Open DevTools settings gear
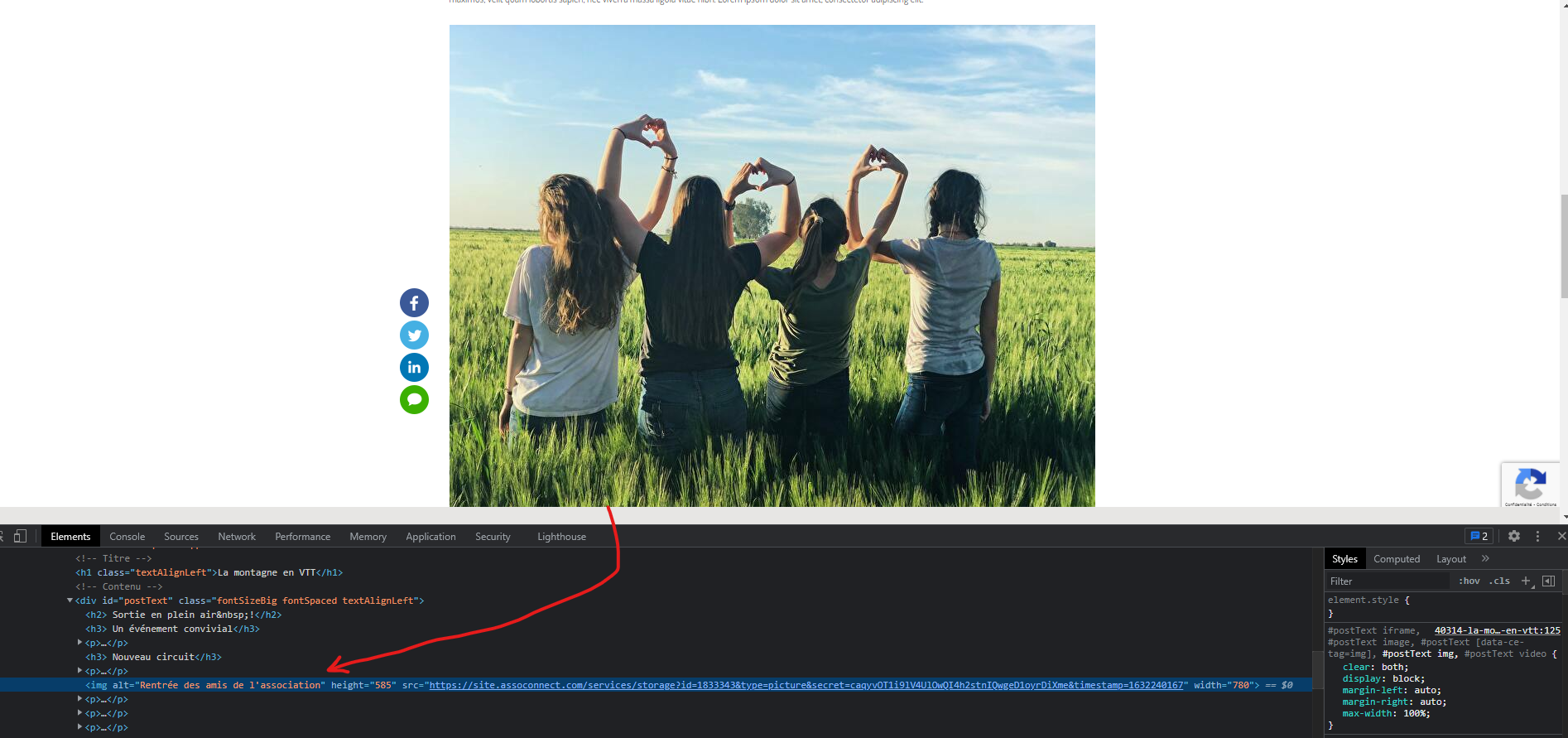Screen dimensions: 1568x738 [x=1514, y=536]
